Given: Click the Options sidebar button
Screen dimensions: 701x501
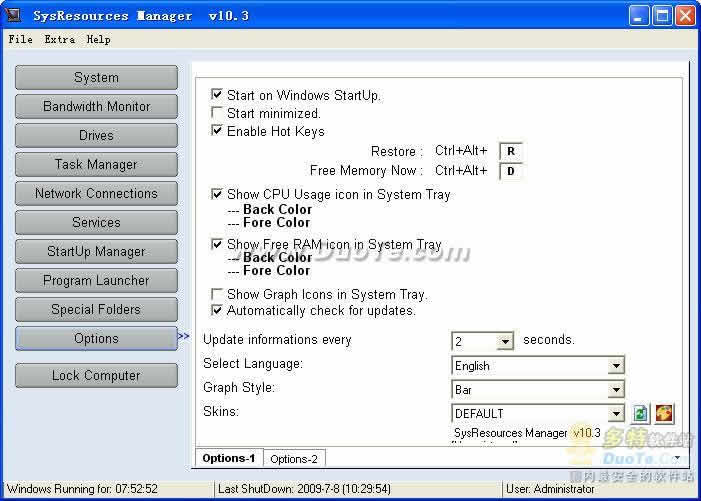Looking at the screenshot, I should tap(96, 338).
